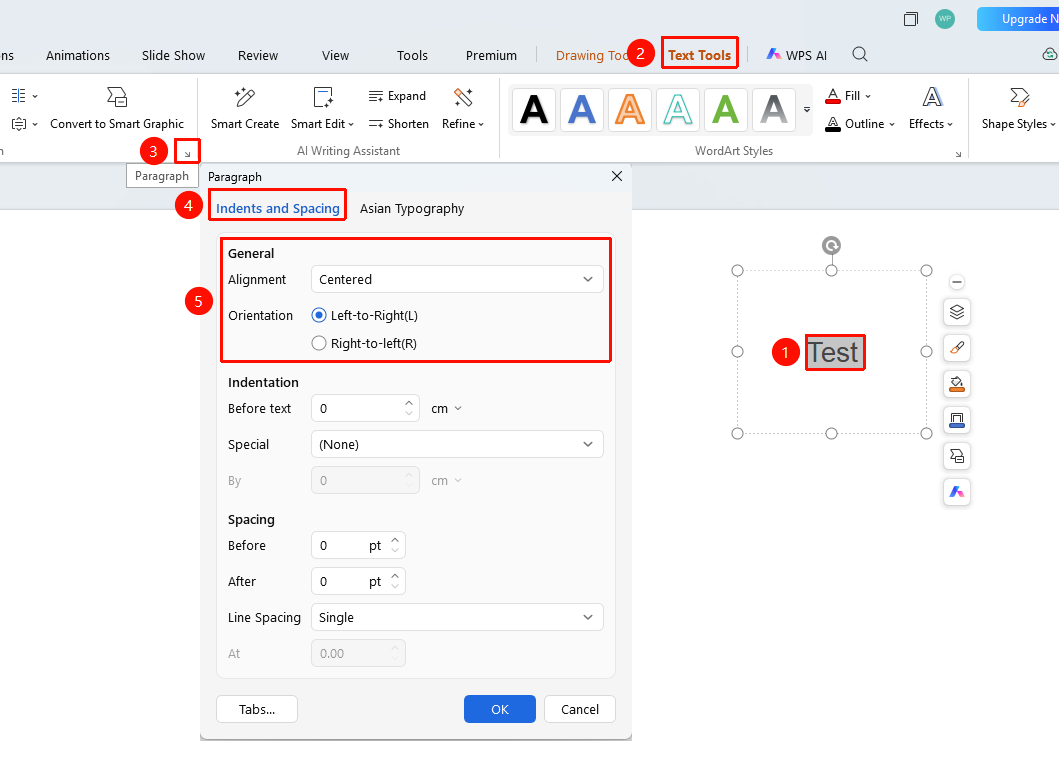Apply the orange outlined WordArt style

629,109
